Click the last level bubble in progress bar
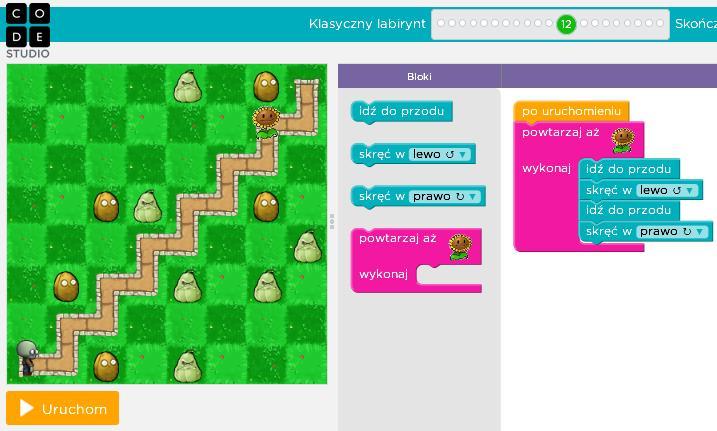Viewport: 717px width, 431px height. (x=659, y=23)
